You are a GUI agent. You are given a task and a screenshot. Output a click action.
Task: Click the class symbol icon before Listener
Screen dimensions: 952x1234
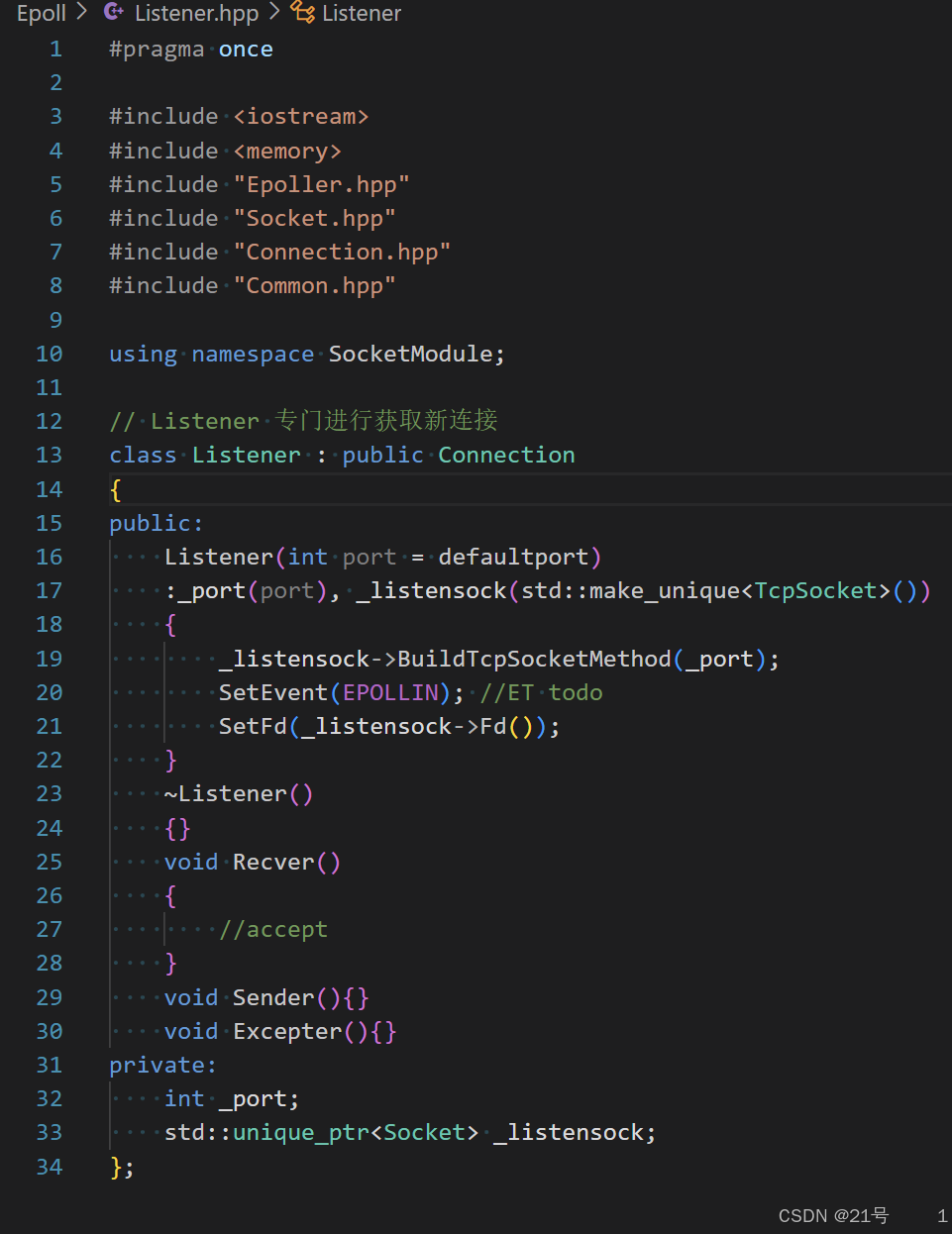tap(302, 13)
